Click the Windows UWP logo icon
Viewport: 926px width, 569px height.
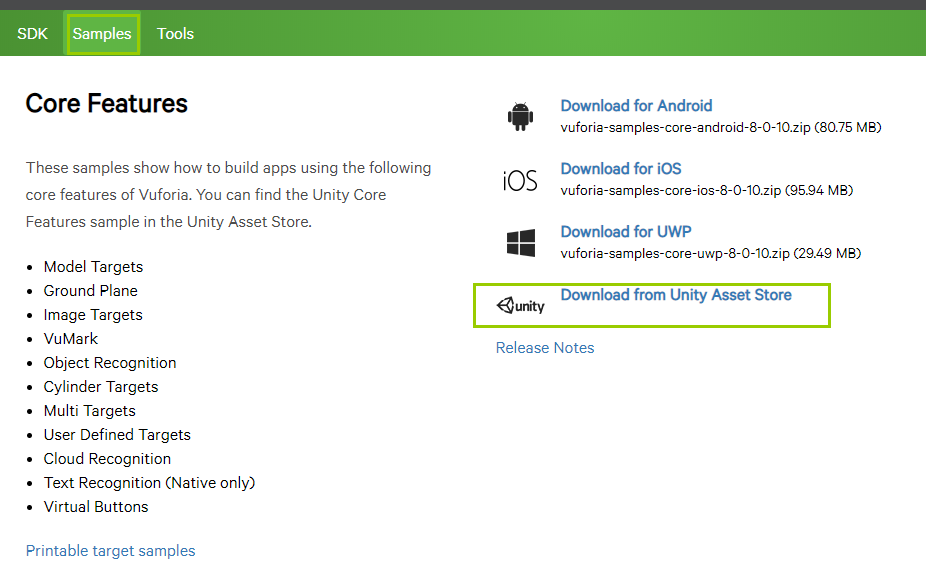coord(521,243)
